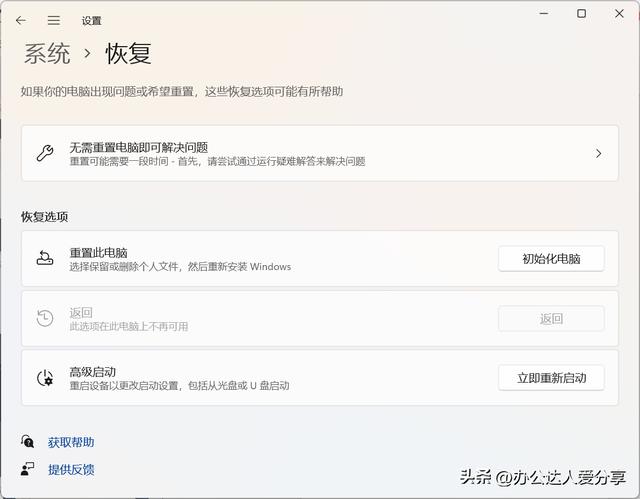Click the reset PC icon beside 重置此电脑
640x499 pixels.
pos(45,258)
